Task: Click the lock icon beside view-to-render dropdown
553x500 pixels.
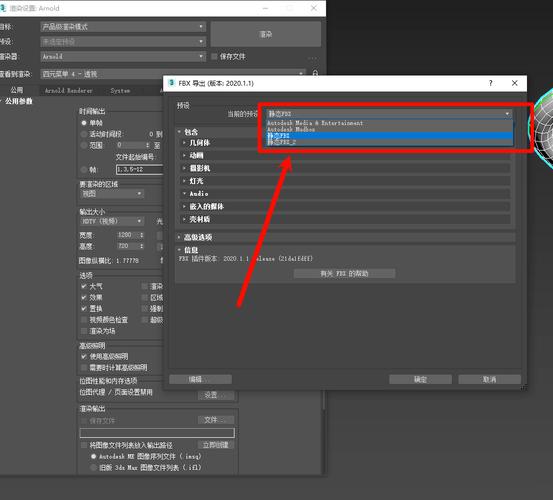Action: pos(315,73)
